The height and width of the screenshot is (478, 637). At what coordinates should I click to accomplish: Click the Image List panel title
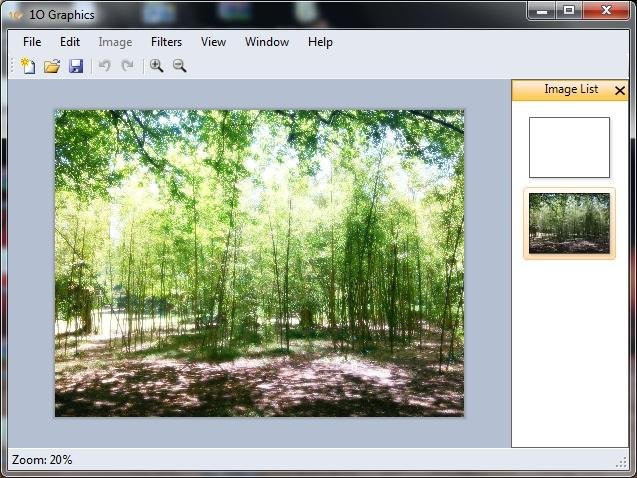[x=571, y=89]
